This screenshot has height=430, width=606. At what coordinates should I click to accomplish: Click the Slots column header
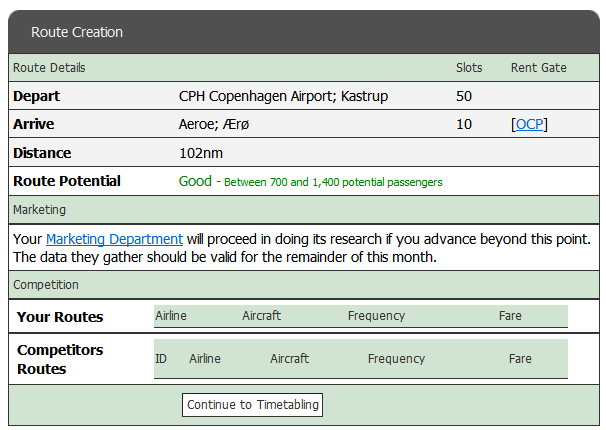tap(469, 68)
